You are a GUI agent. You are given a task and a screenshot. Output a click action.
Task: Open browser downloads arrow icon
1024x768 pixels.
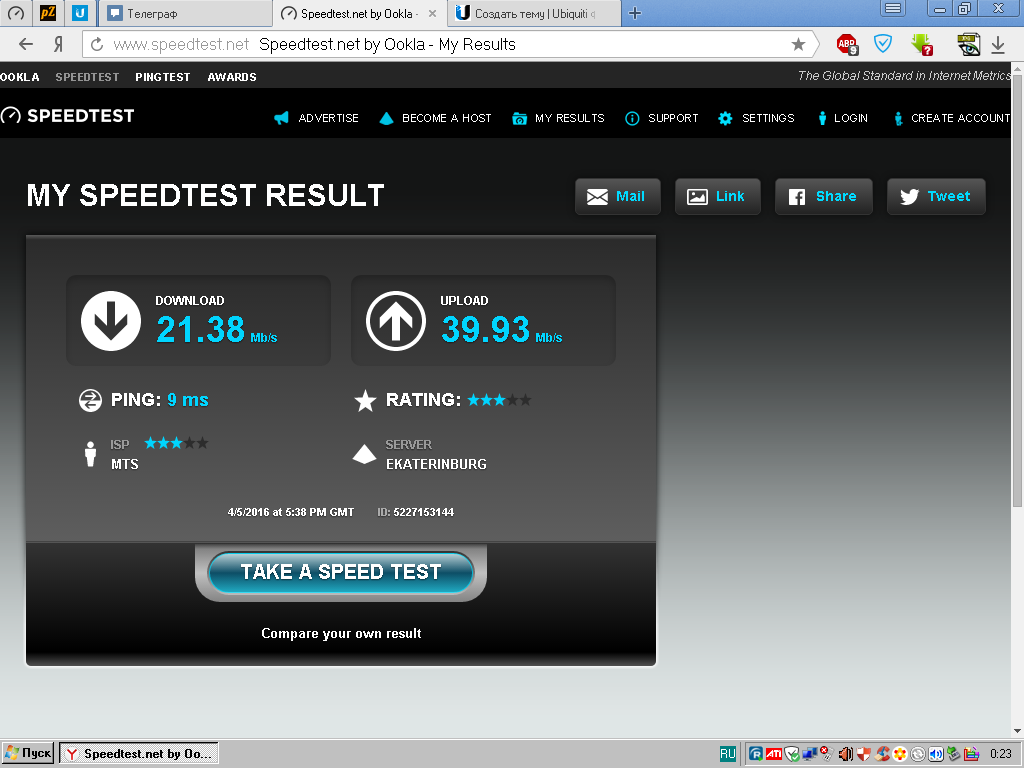click(x=998, y=44)
